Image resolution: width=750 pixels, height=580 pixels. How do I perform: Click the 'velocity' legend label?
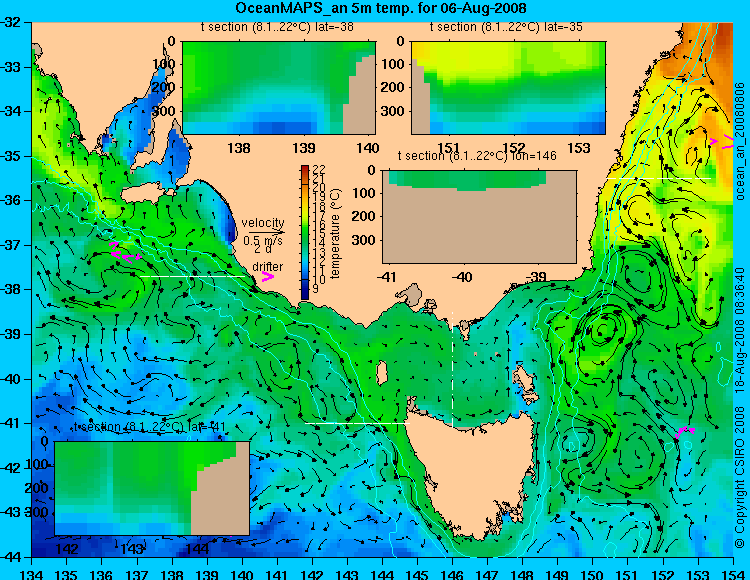(263, 223)
